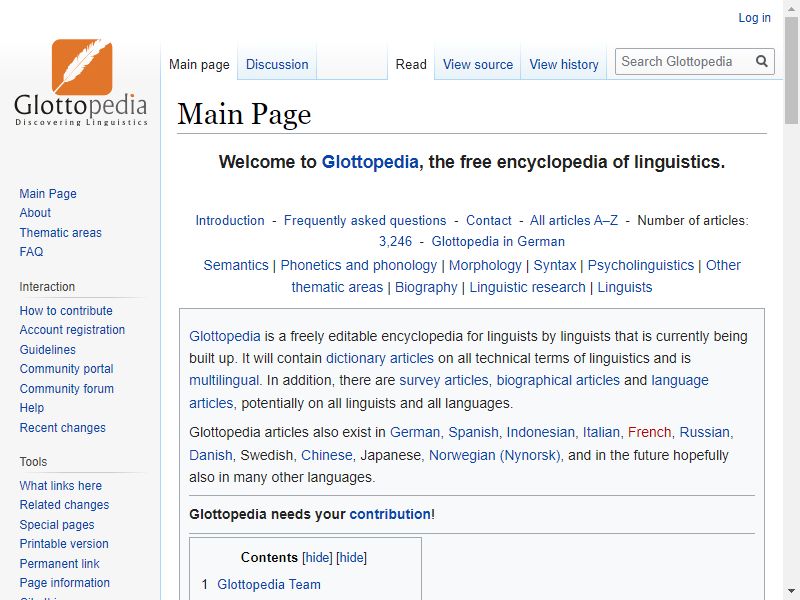Open How to contribute
Viewport: 800px width, 600px height.
pyautogui.click(x=66, y=311)
